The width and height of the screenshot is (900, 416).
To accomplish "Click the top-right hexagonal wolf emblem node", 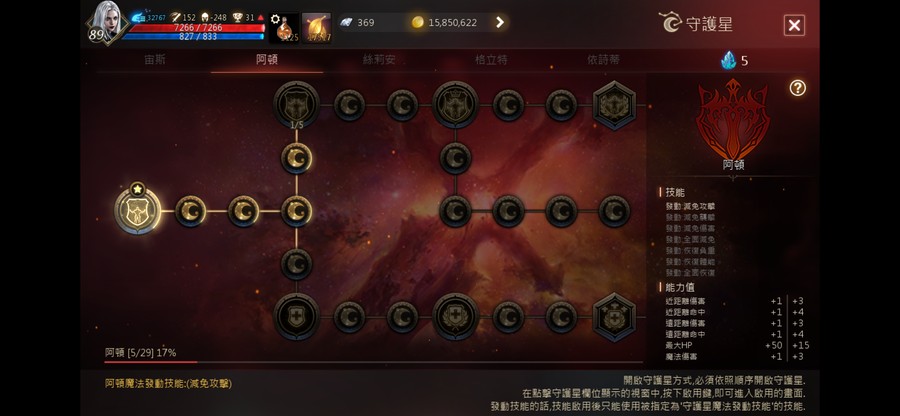I will click(x=614, y=105).
